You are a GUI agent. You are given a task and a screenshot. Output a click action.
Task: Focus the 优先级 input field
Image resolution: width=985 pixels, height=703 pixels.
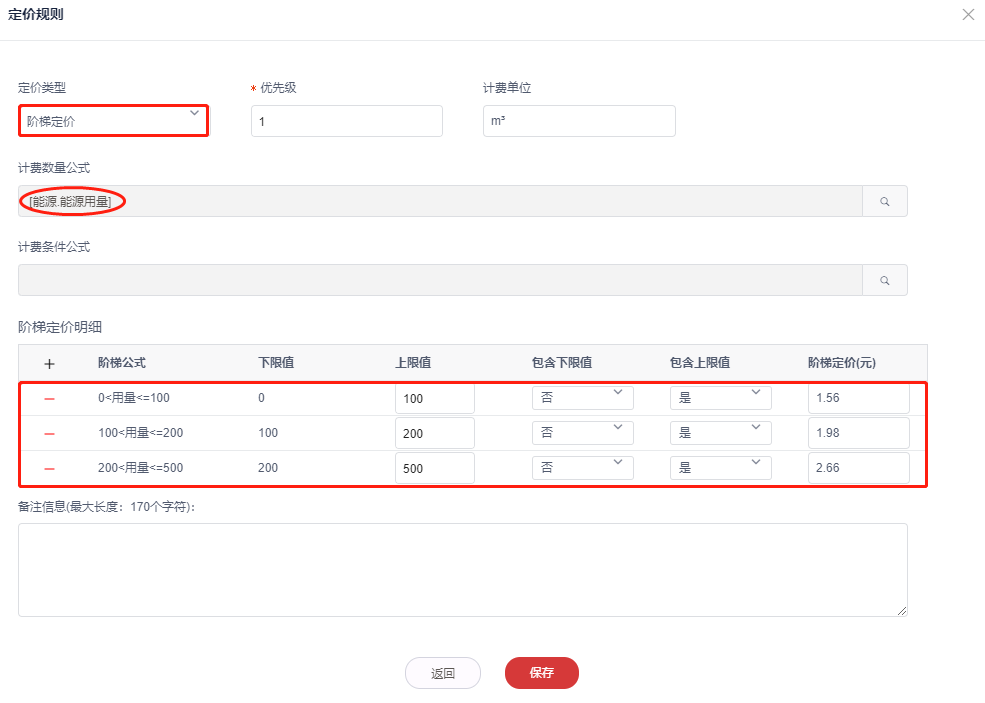(x=346, y=121)
